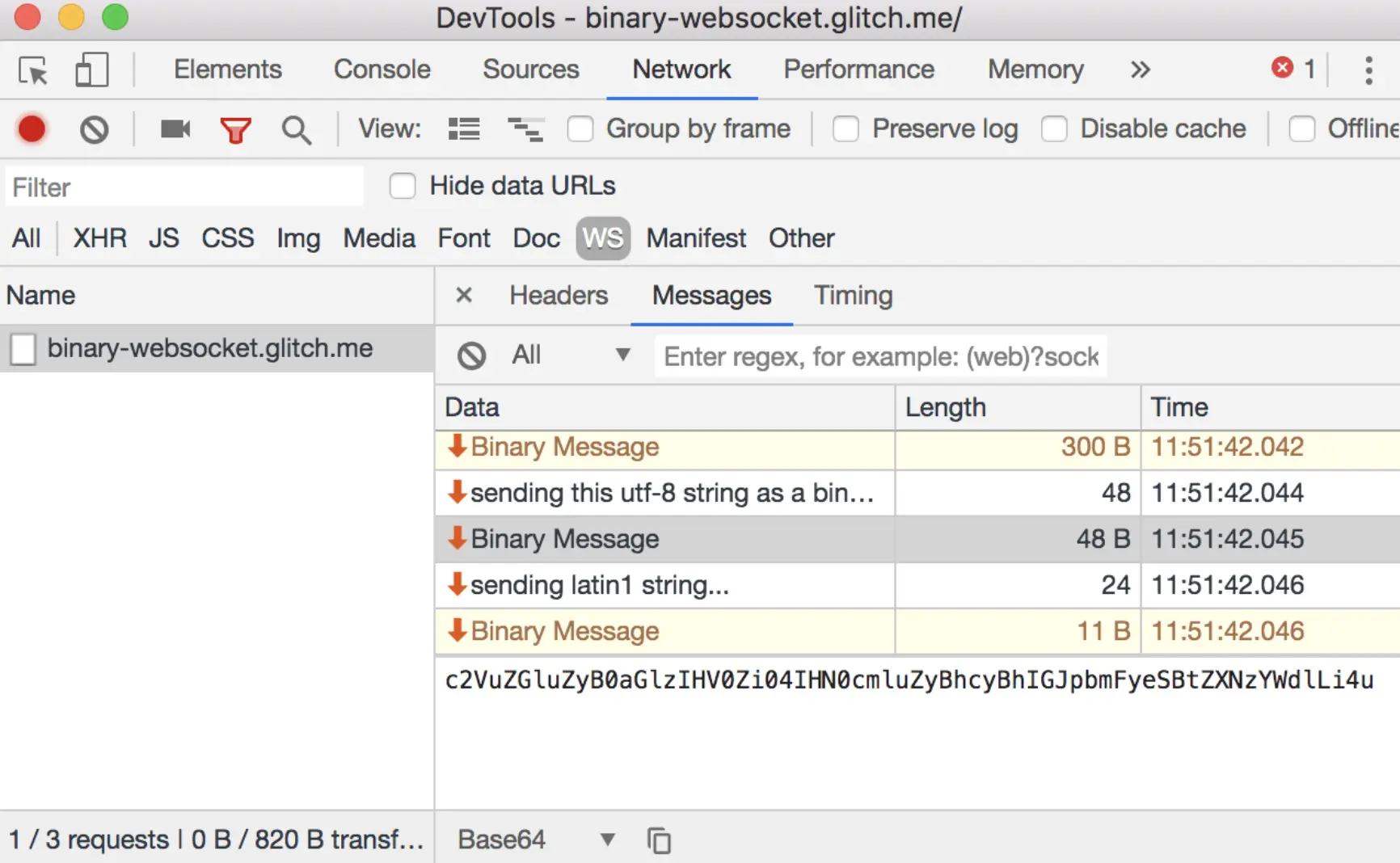The image size is (1400, 863).
Task: Select the 48 B Binary Message row
Action: (917, 539)
